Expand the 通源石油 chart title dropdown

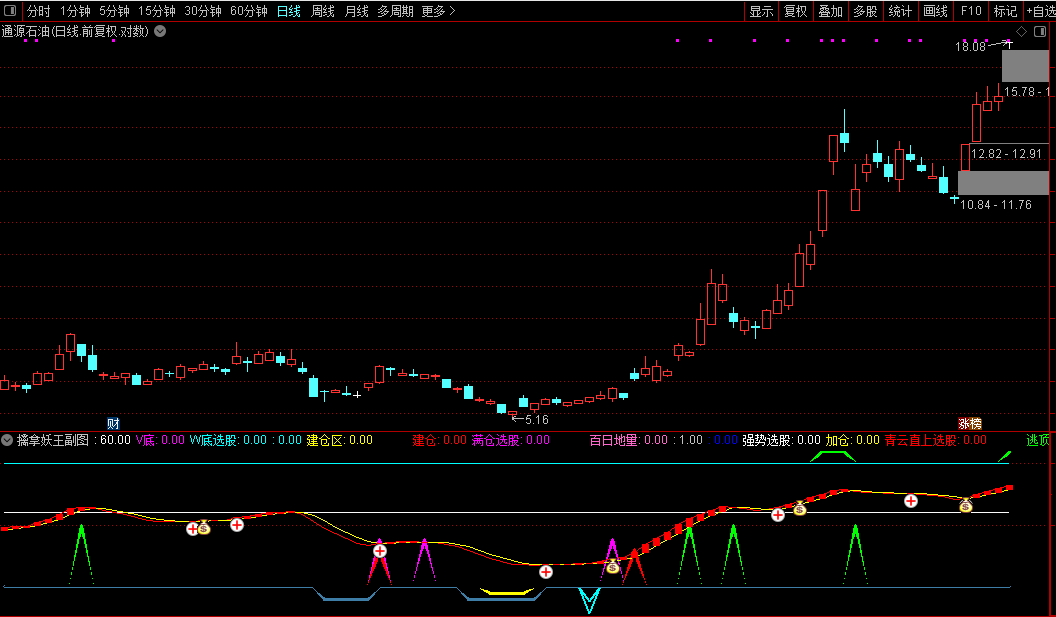click(x=160, y=31)
